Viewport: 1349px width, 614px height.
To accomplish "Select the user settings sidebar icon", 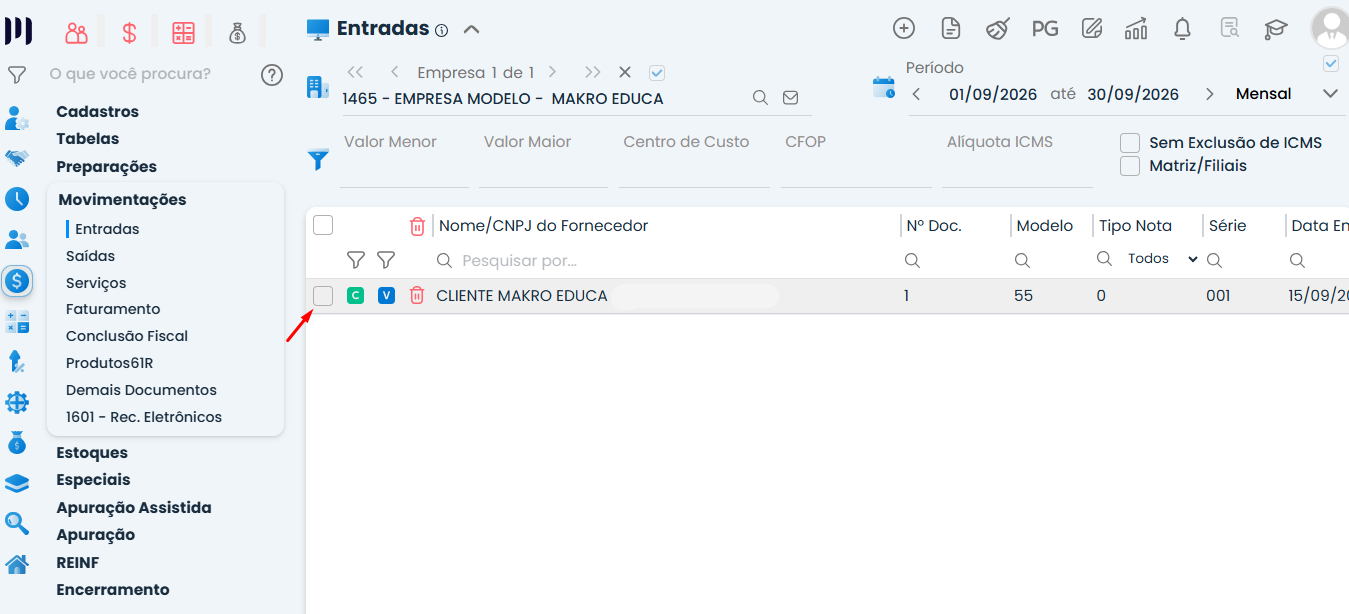I will pos(17,118).
